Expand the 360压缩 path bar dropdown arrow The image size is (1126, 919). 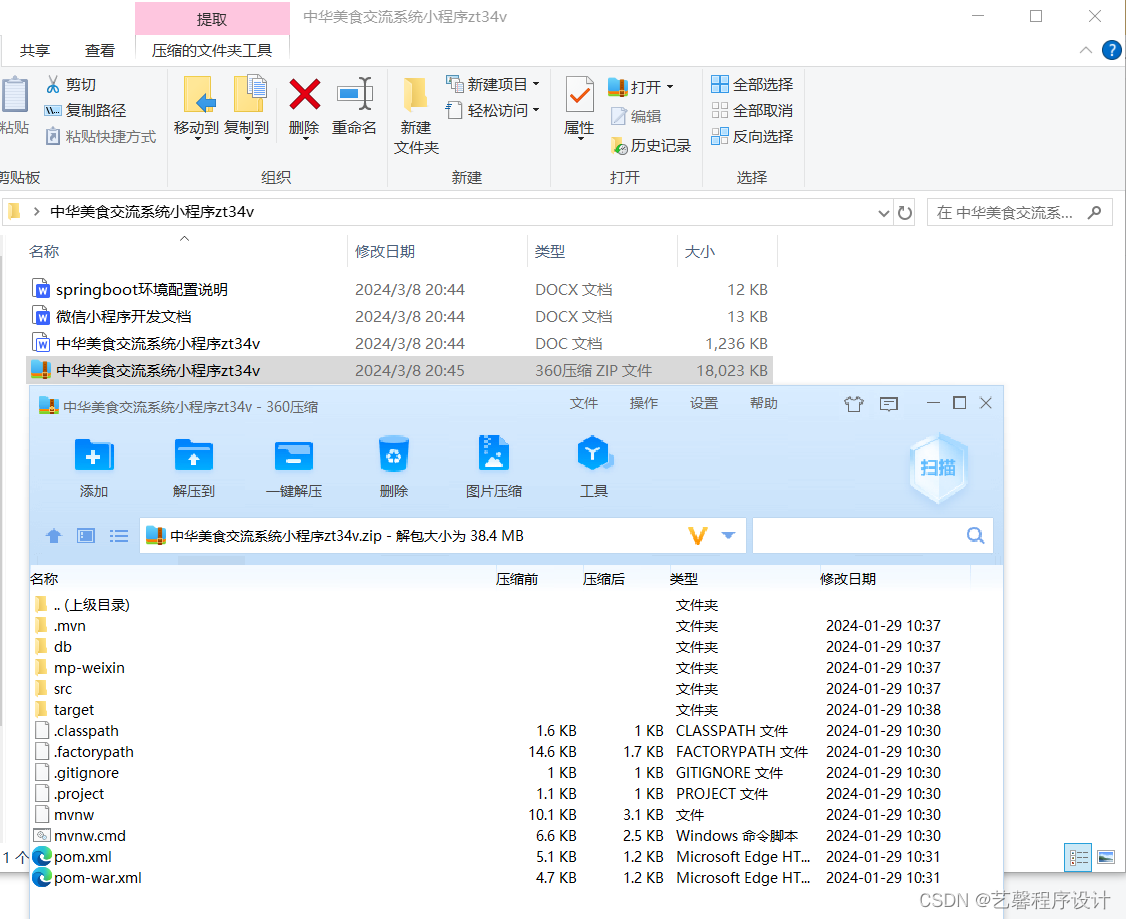tap(728, 536)
